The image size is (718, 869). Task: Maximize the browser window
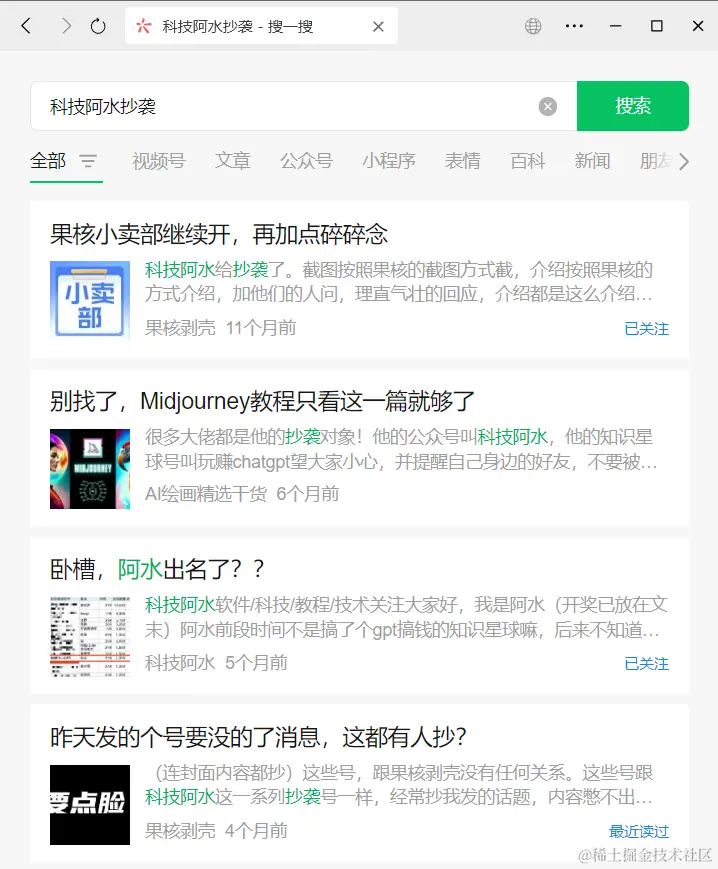657,26
